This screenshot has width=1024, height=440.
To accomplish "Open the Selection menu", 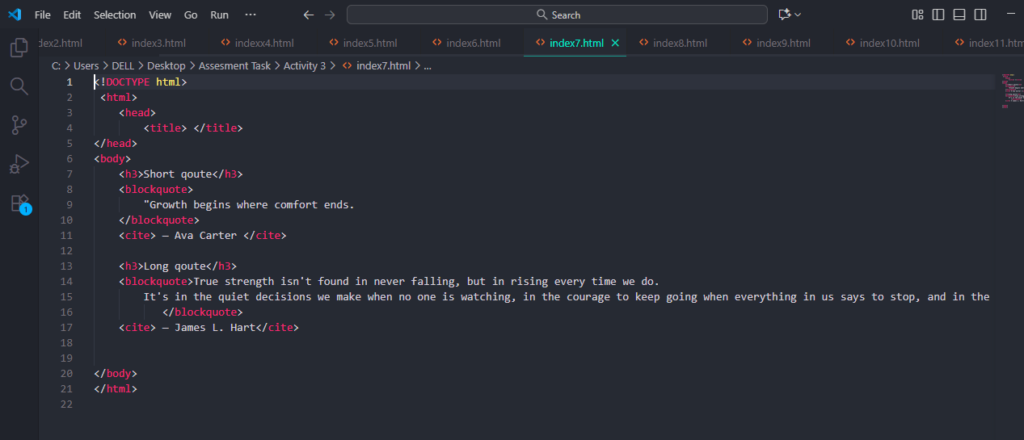I will point(115,15).
